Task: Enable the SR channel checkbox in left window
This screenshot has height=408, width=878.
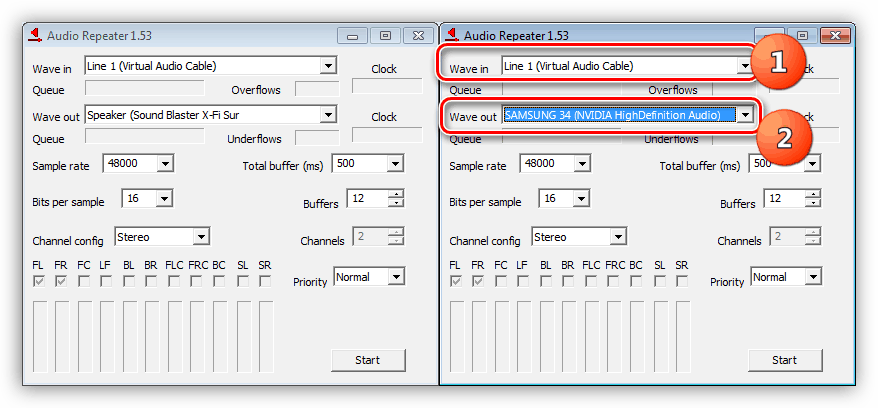Action: (264, 281)
